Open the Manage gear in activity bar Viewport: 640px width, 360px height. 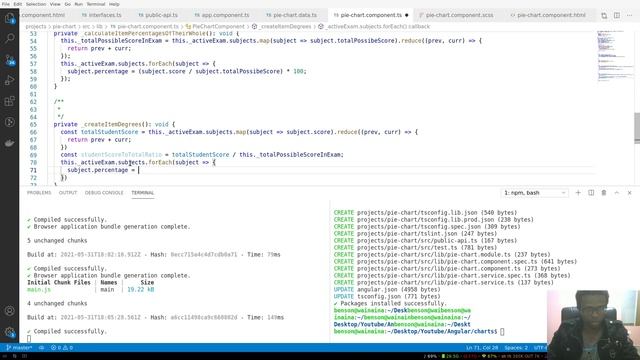point(9,332)
